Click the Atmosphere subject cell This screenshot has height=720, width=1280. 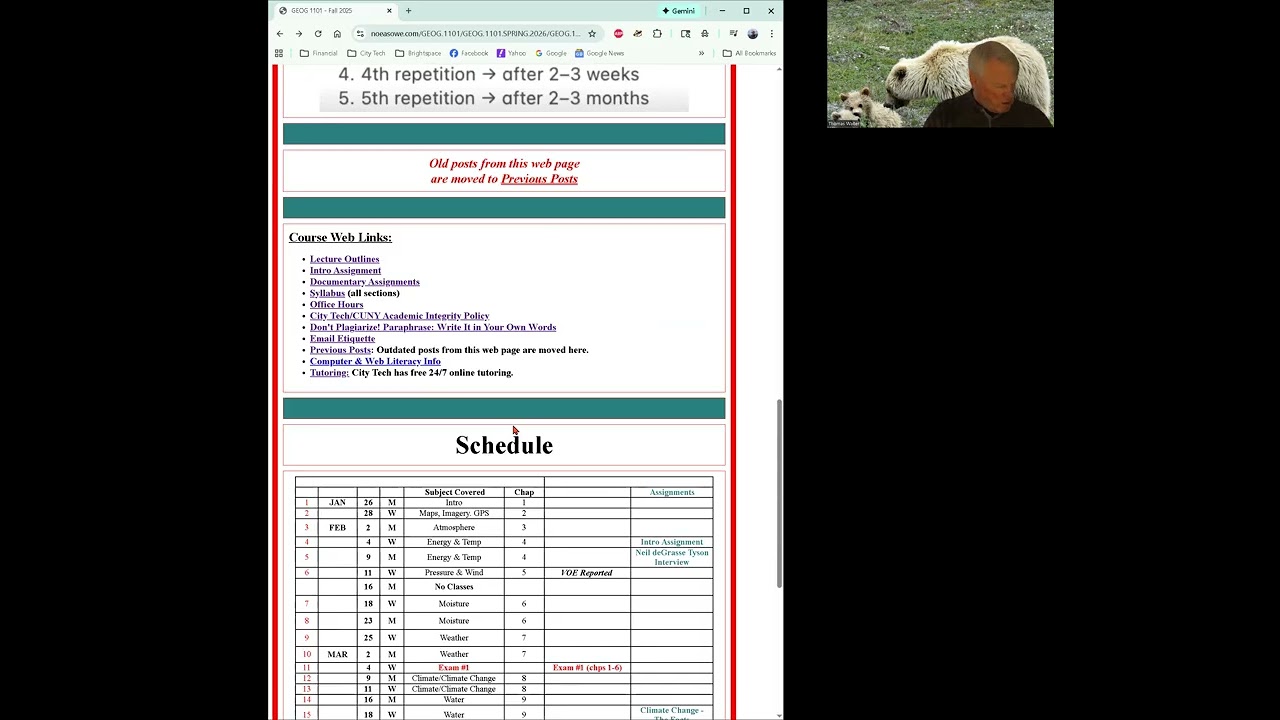(x=454, y=527)
